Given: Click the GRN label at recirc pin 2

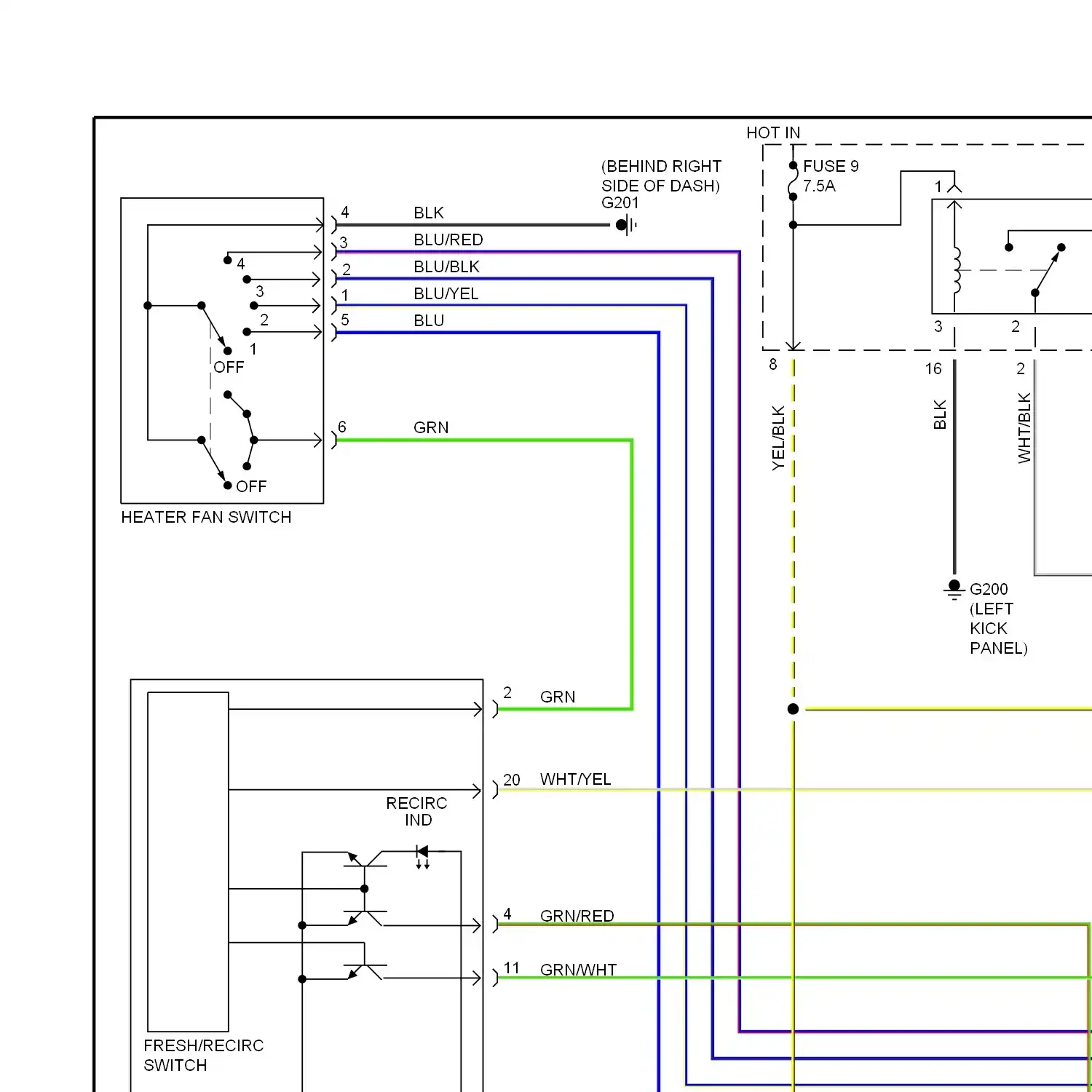Looking at the screenshot, I should point(558,697).
